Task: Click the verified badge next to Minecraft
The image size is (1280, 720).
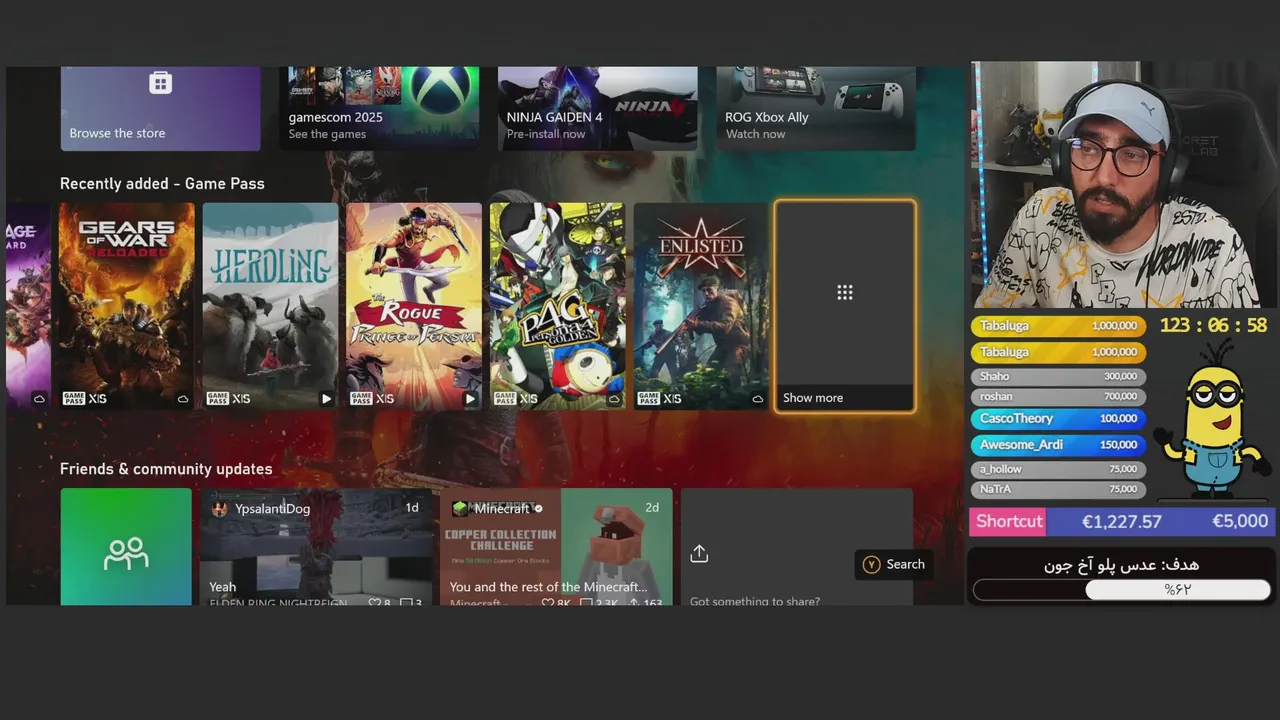Action: [x=538, y=509]
